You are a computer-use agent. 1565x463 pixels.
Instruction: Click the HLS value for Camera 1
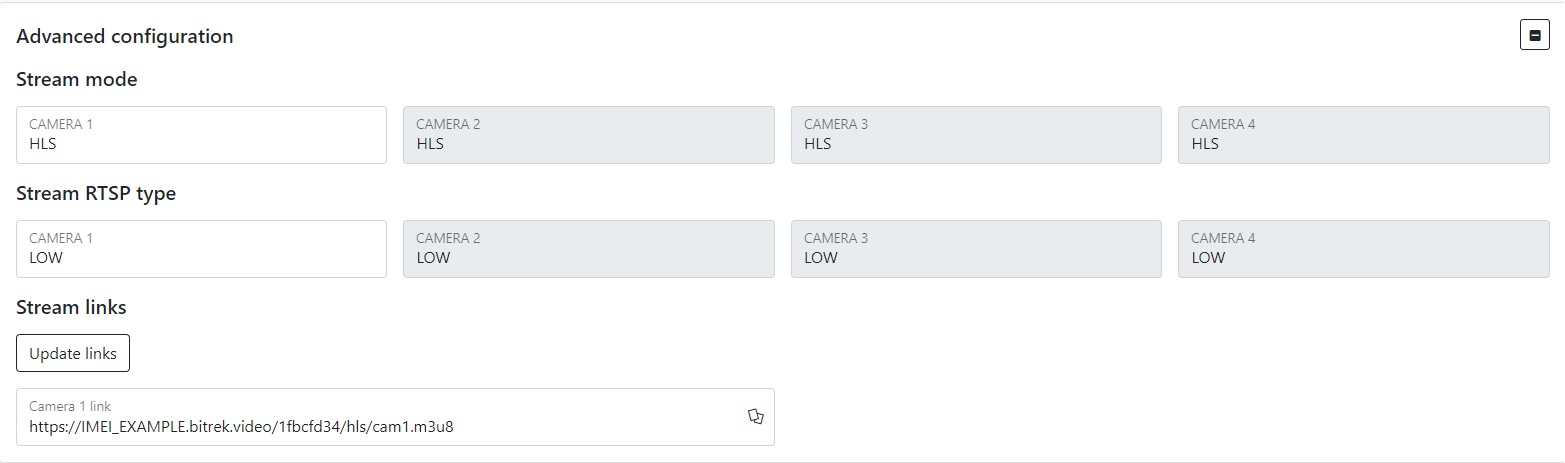point(43,144)
